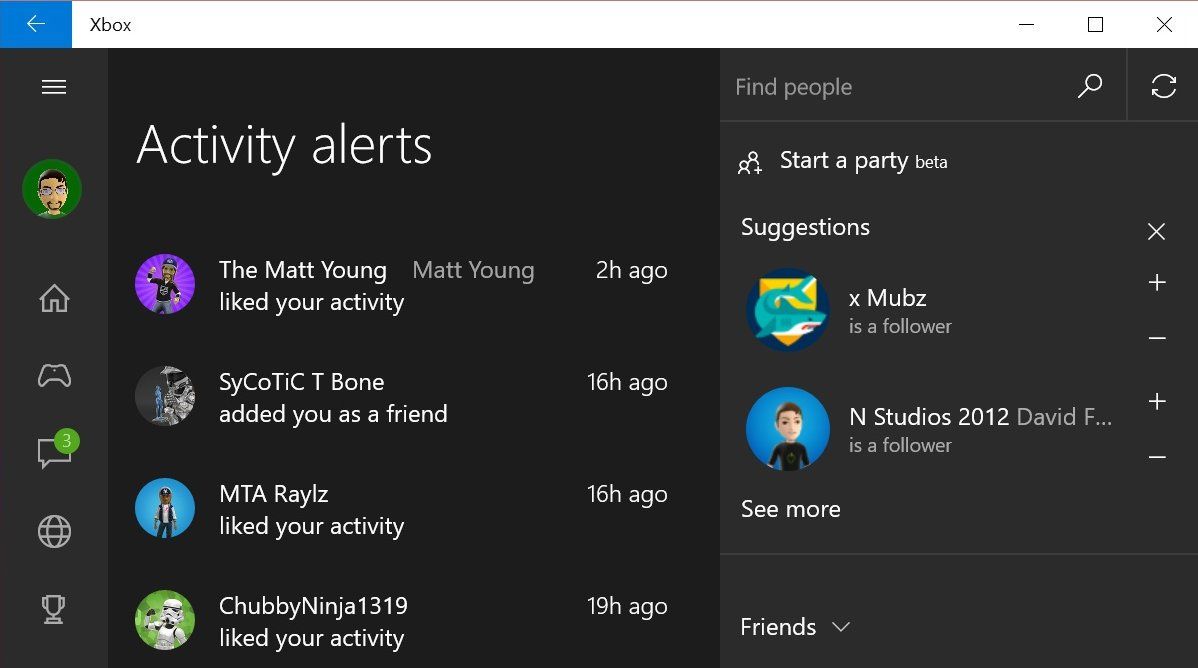The width and height of the screenshot is (1198, 668).
Task: Click SyCoTiC T Bone's friend alert
Action: (x=301, y=397)
